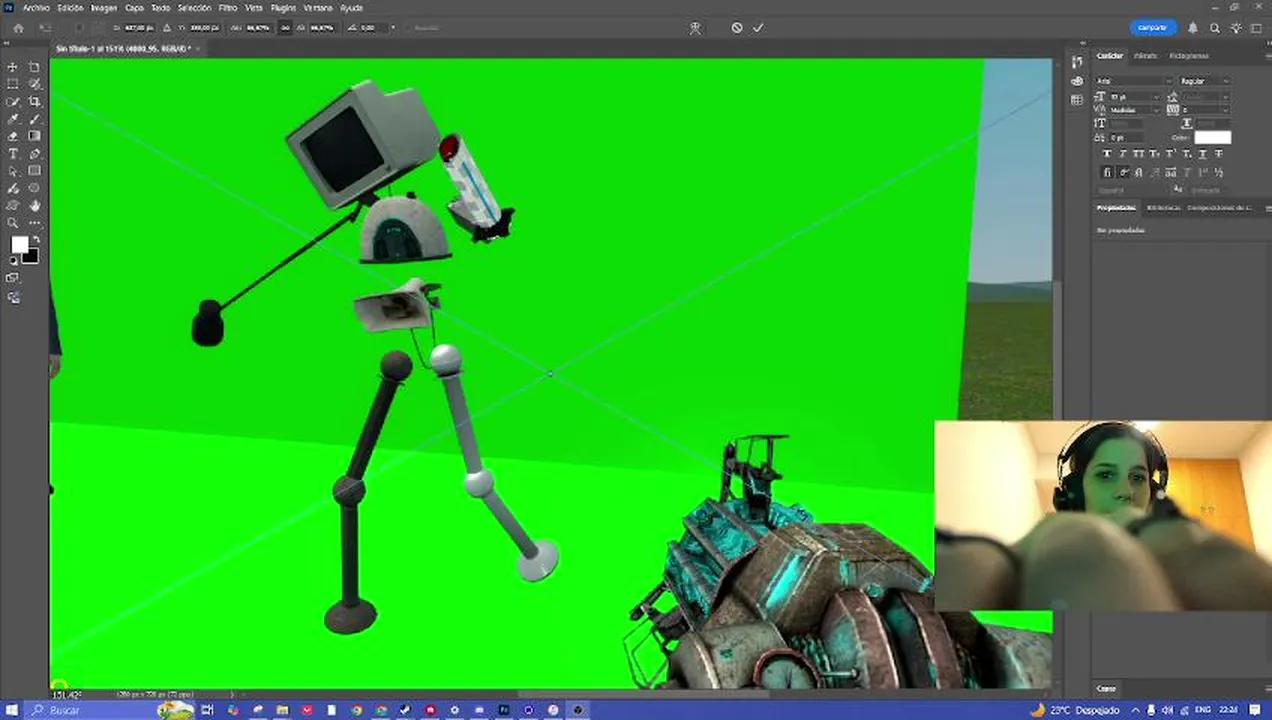
Task: Open the Edición menu
Action: [71, 7]
